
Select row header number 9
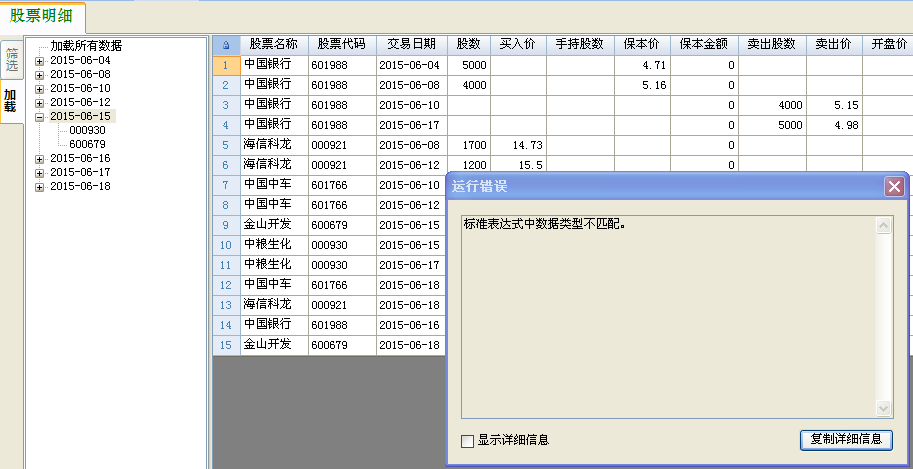click(x=227, y=225)
